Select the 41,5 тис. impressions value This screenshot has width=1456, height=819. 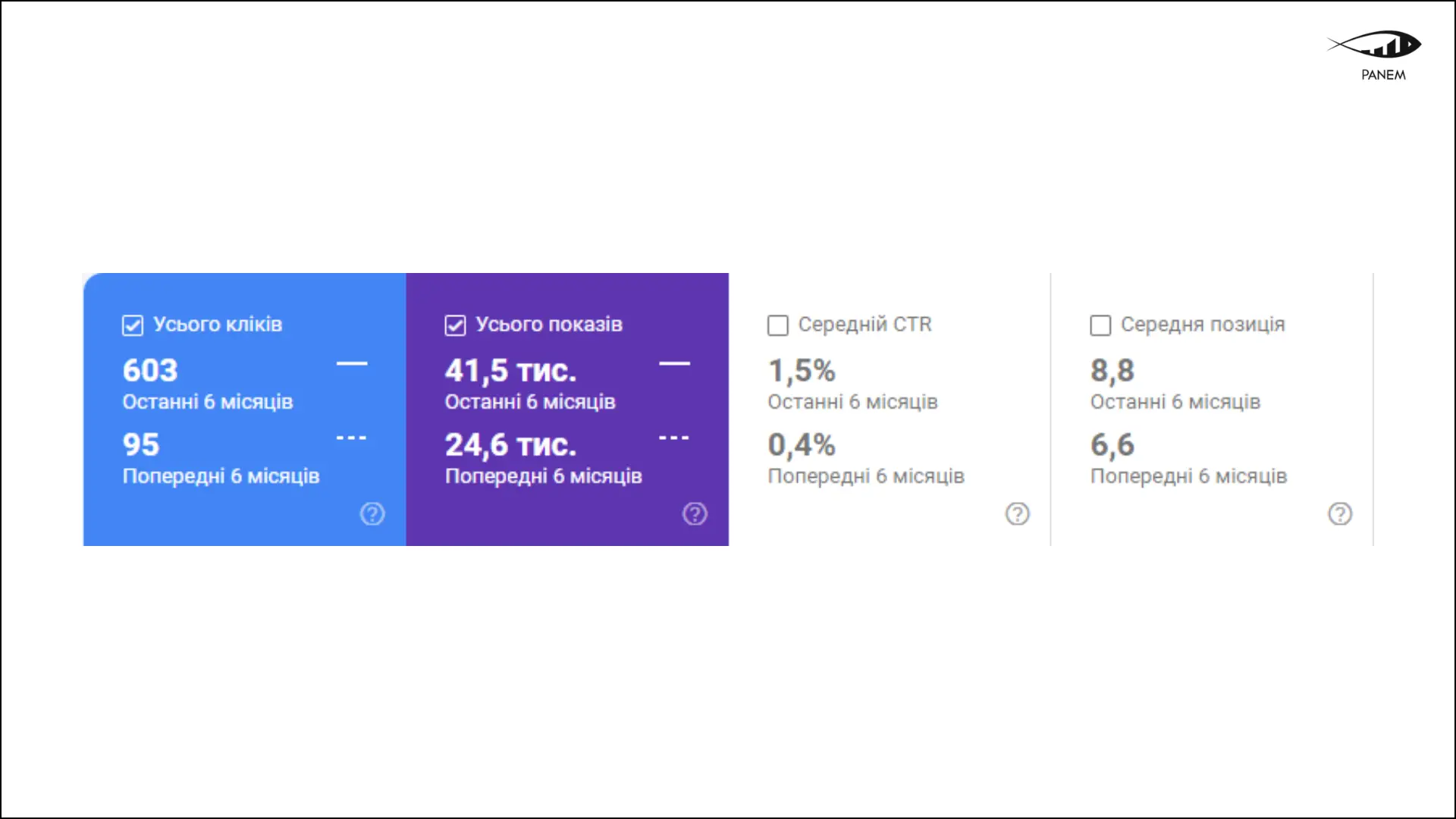(510, 371)
